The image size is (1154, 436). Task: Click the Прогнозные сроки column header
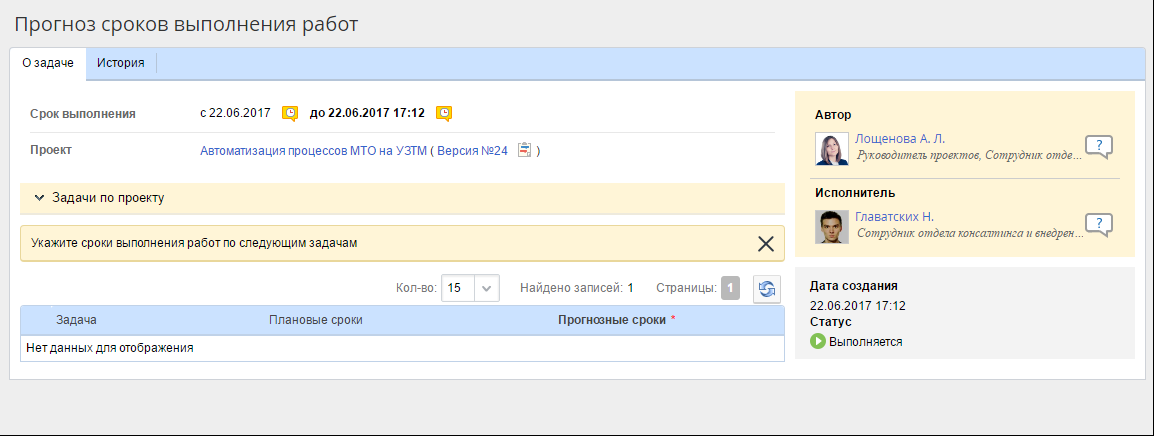click(613, 320)
